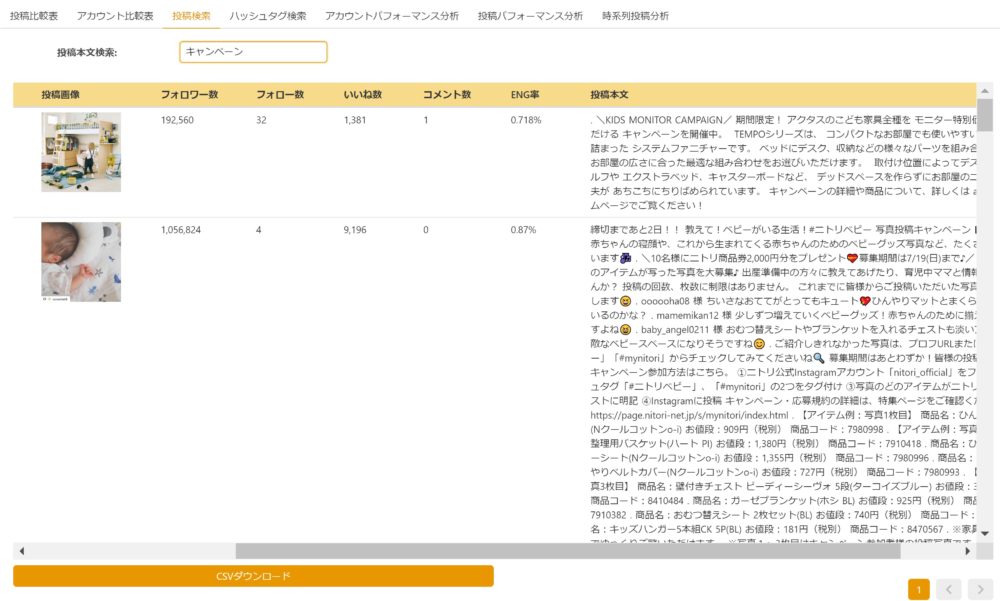Open ハッシュタグ検索 tab
1000x601 pixels.
coord(268,16)
